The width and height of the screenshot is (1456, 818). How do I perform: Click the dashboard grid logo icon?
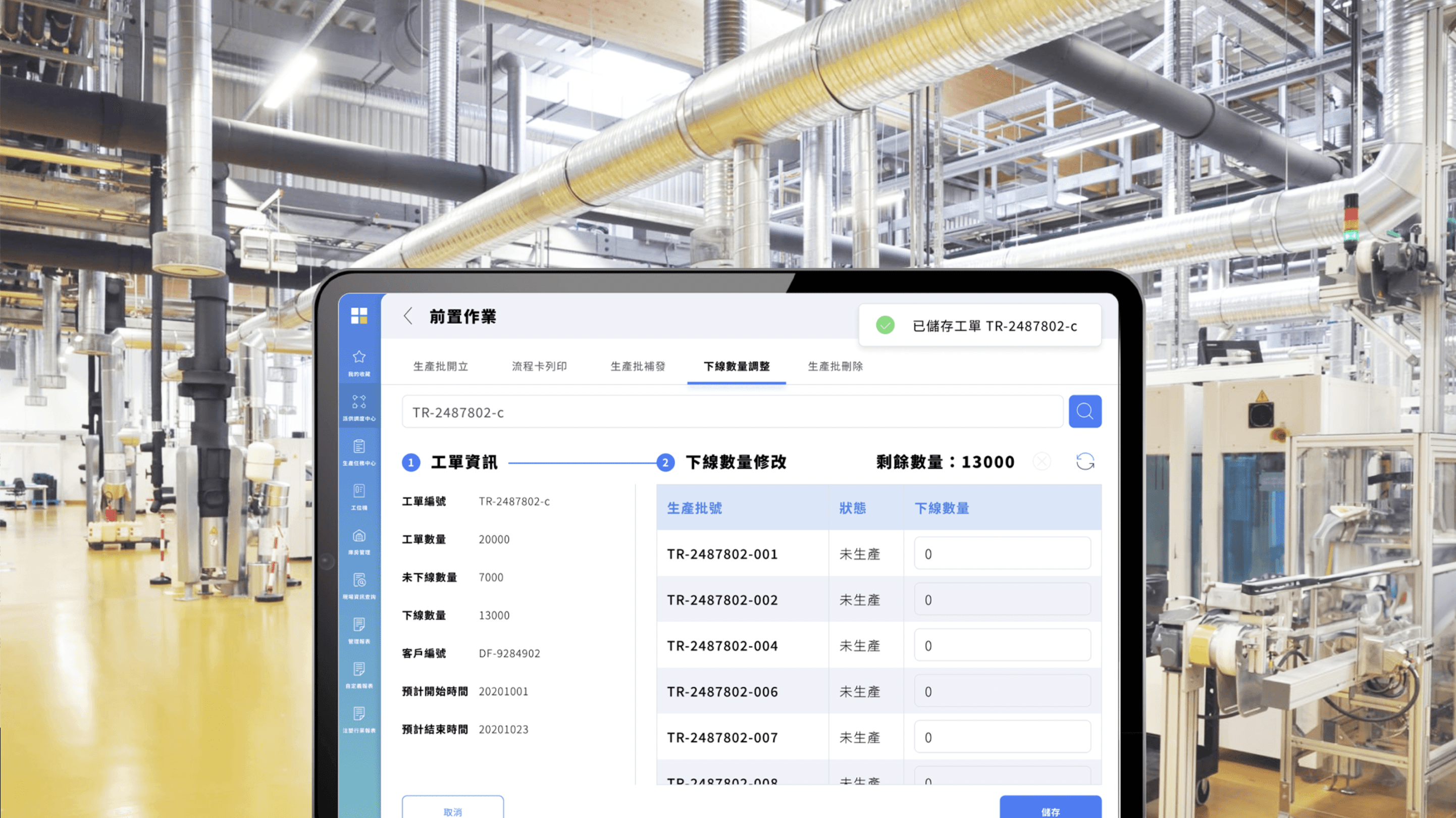[359, 316]
